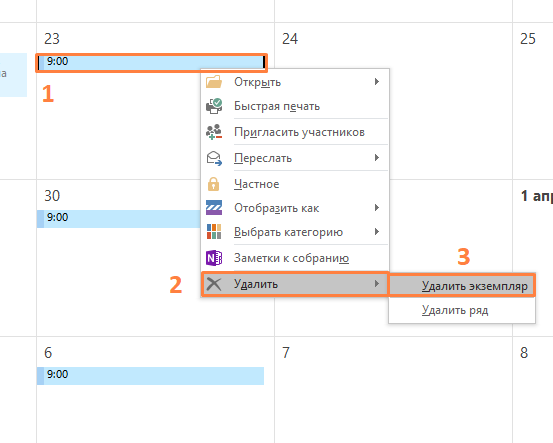Screen dimensions: 553x443
Task: Click the colored squares category icon
Action: pos(214,232)
